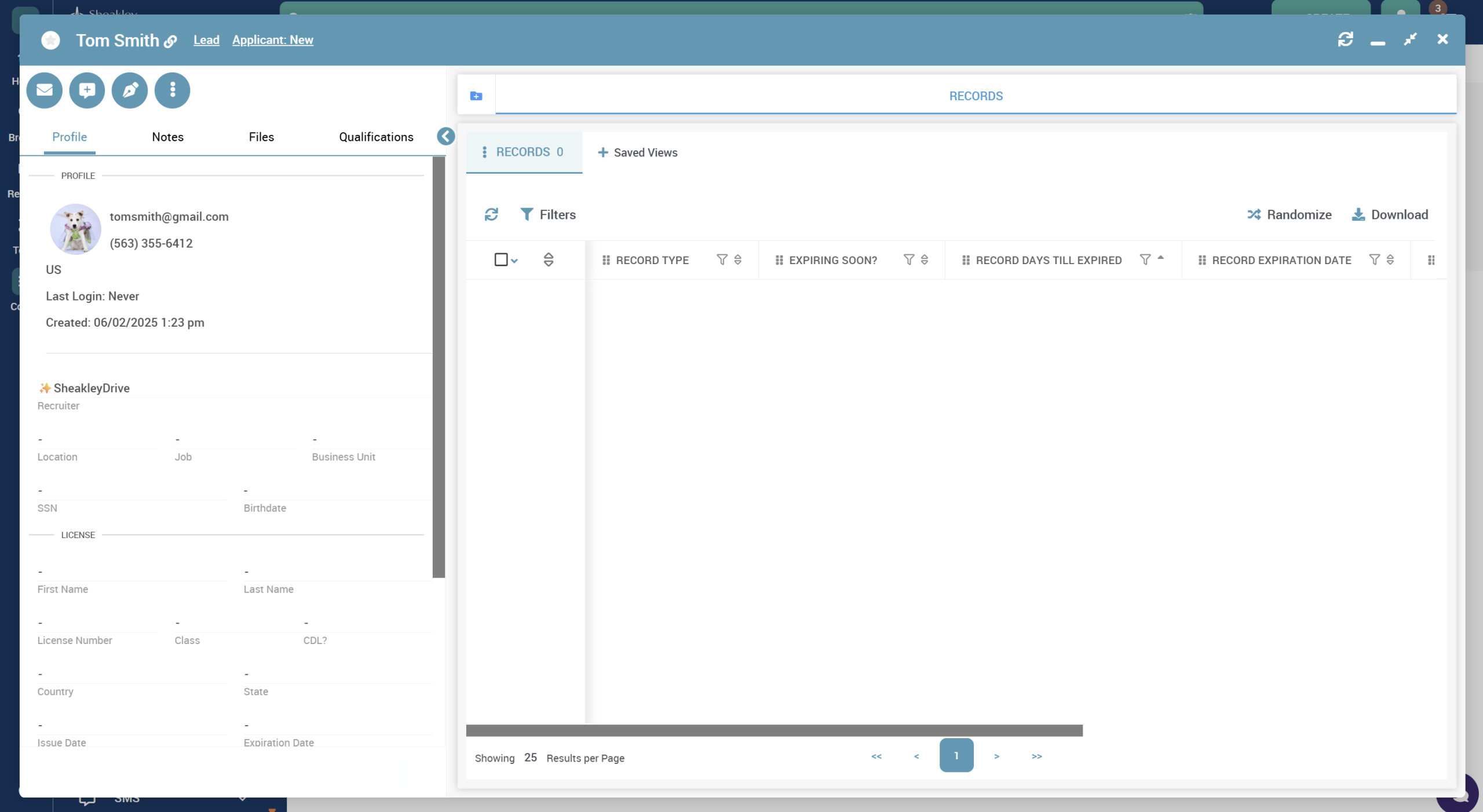Viewport: 1483px width, 812px height.
Task: Open the vertical three-dot actions menu
Action: 172,90
